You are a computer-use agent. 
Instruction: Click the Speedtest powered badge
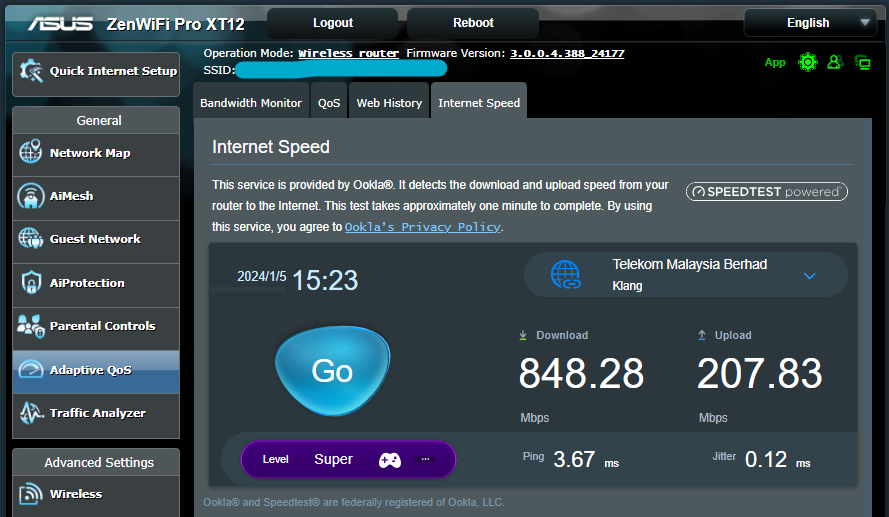click(x=767, y=192)
